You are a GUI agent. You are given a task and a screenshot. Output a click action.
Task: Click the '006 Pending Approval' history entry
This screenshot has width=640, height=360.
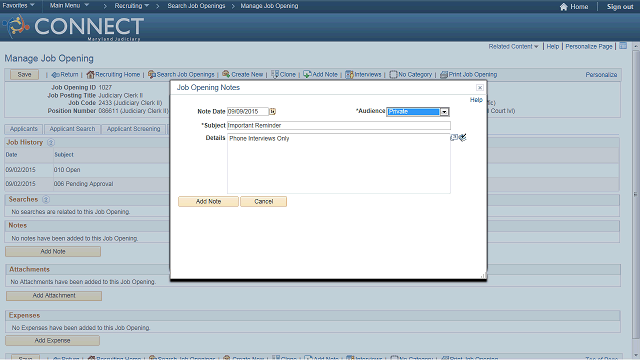83,184
